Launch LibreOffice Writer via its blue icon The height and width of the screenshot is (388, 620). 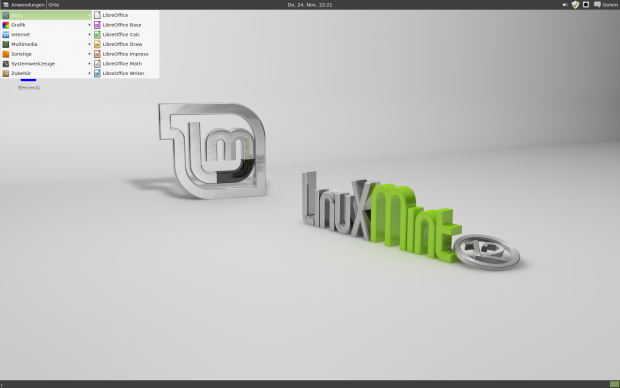pos(97,73)
